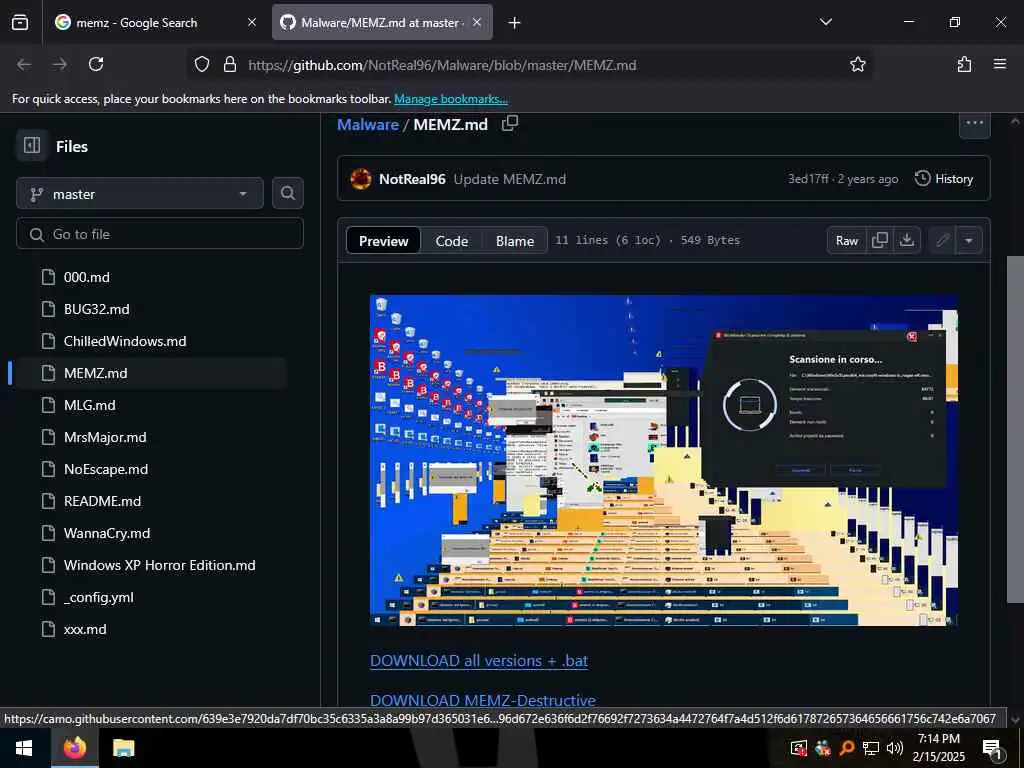Image resolution: width=1024 pixels, height=768 pixels.
Task: Click the Go to file search field
Action: [160, 234]
